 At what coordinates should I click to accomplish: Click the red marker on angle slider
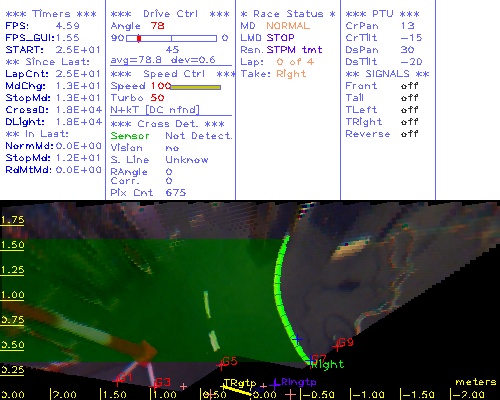139,38
